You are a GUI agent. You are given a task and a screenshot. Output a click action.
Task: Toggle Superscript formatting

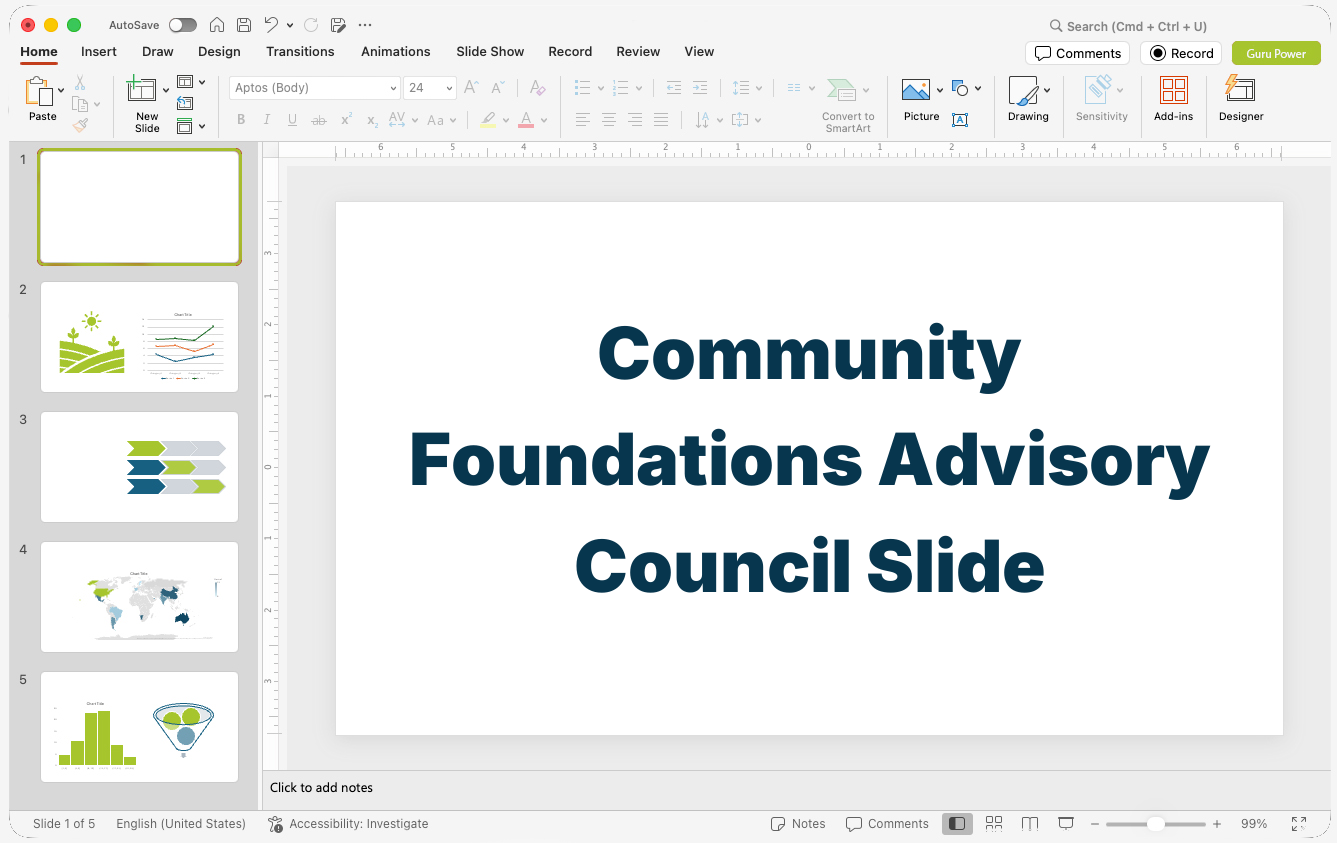pos(346,120)
